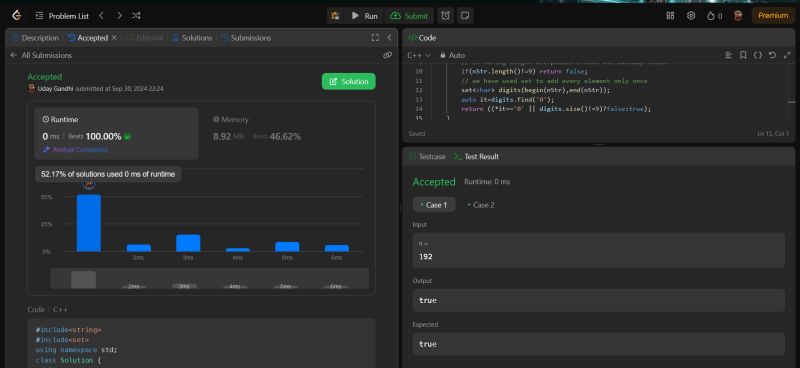
Task: Click Analyze Complexity
Action: pyautogui.click(x=76, y=150)
